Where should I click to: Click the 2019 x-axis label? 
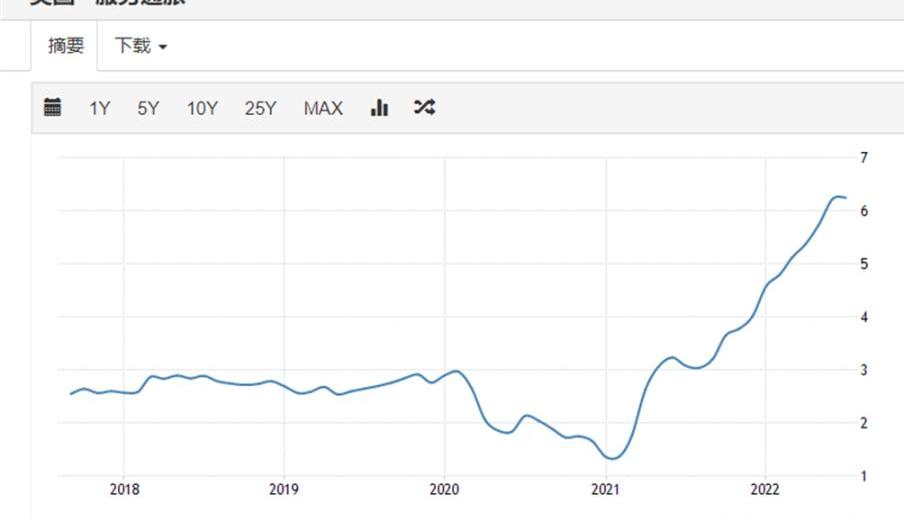tap(284, 490)
